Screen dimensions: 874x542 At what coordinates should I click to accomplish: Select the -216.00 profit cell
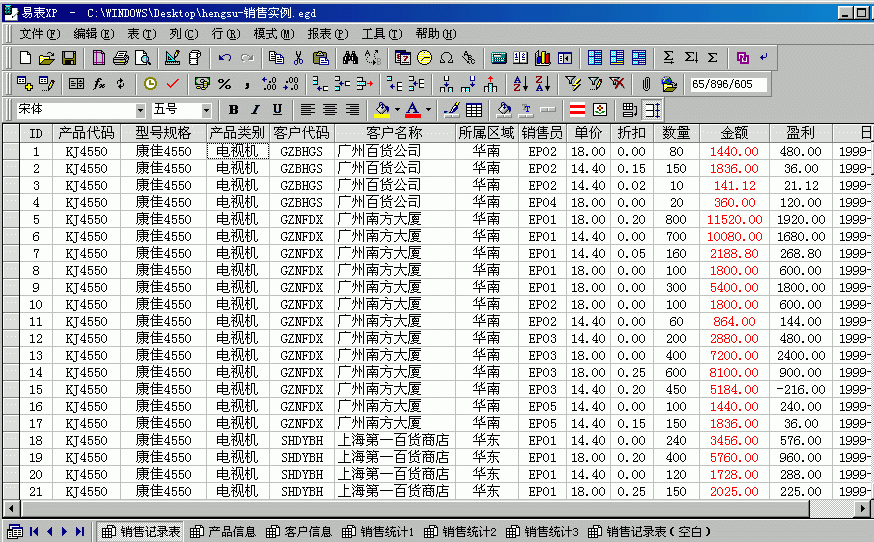click(x=800, y=390)
